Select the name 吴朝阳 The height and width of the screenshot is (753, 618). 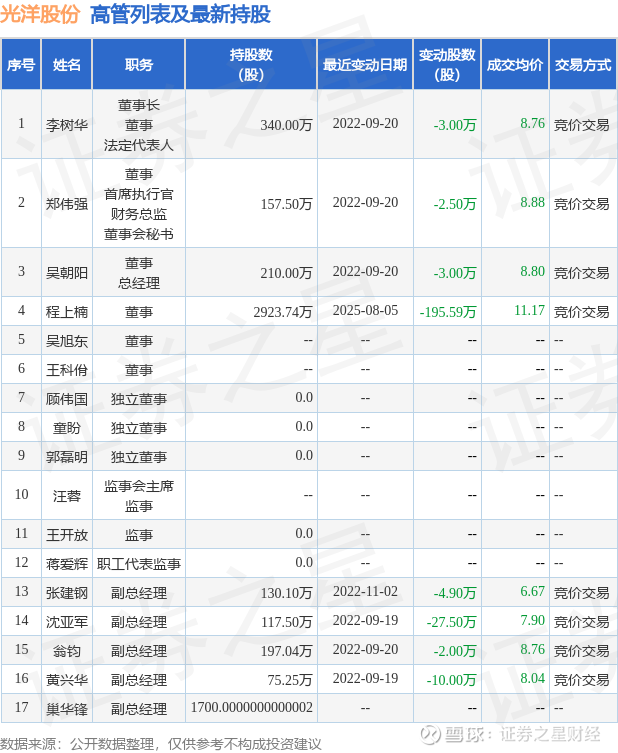point(67,273)
